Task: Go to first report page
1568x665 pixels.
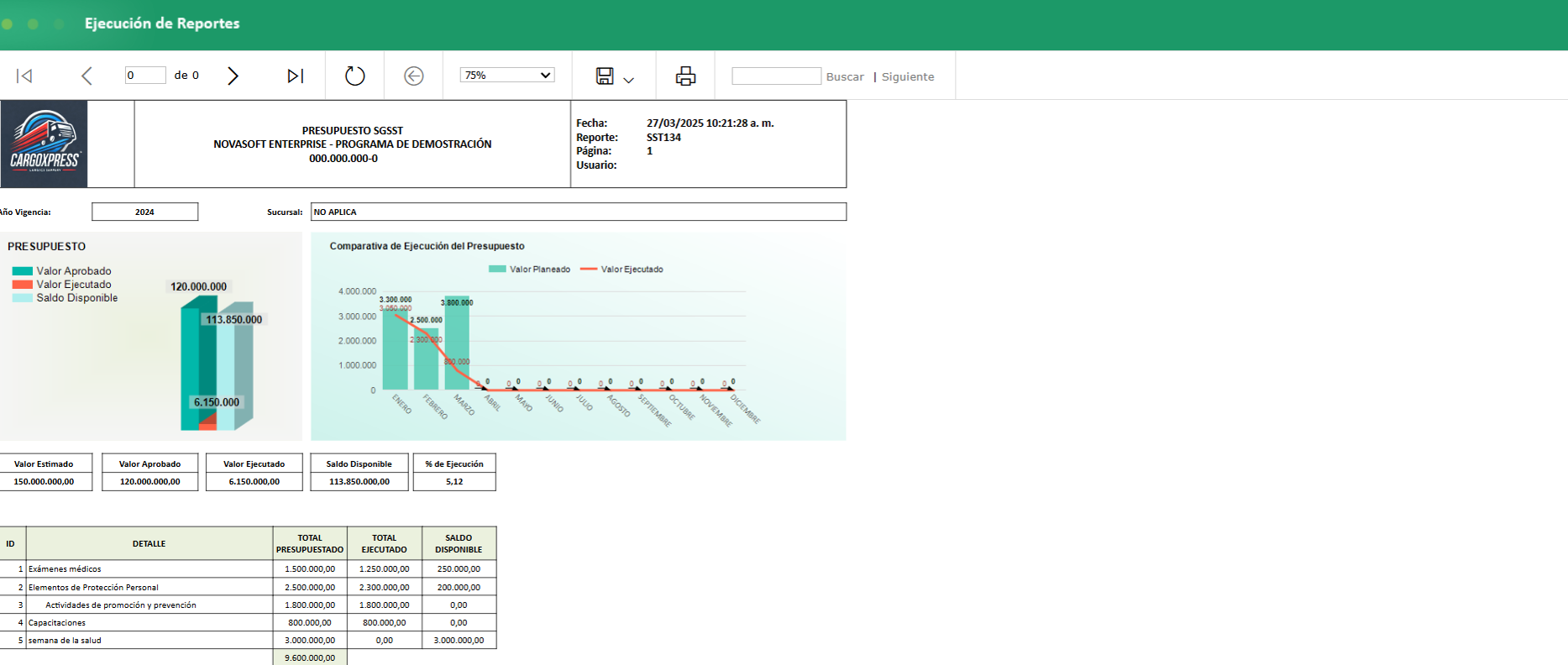Action: 24,76
